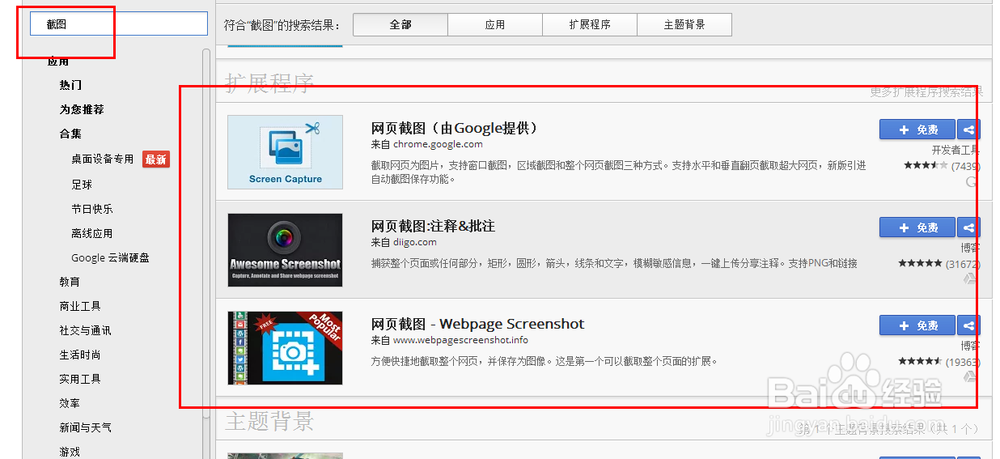Open 桌面设备专用 collection
This screenshot has height=459, width=1000.
tap(102, 159)
